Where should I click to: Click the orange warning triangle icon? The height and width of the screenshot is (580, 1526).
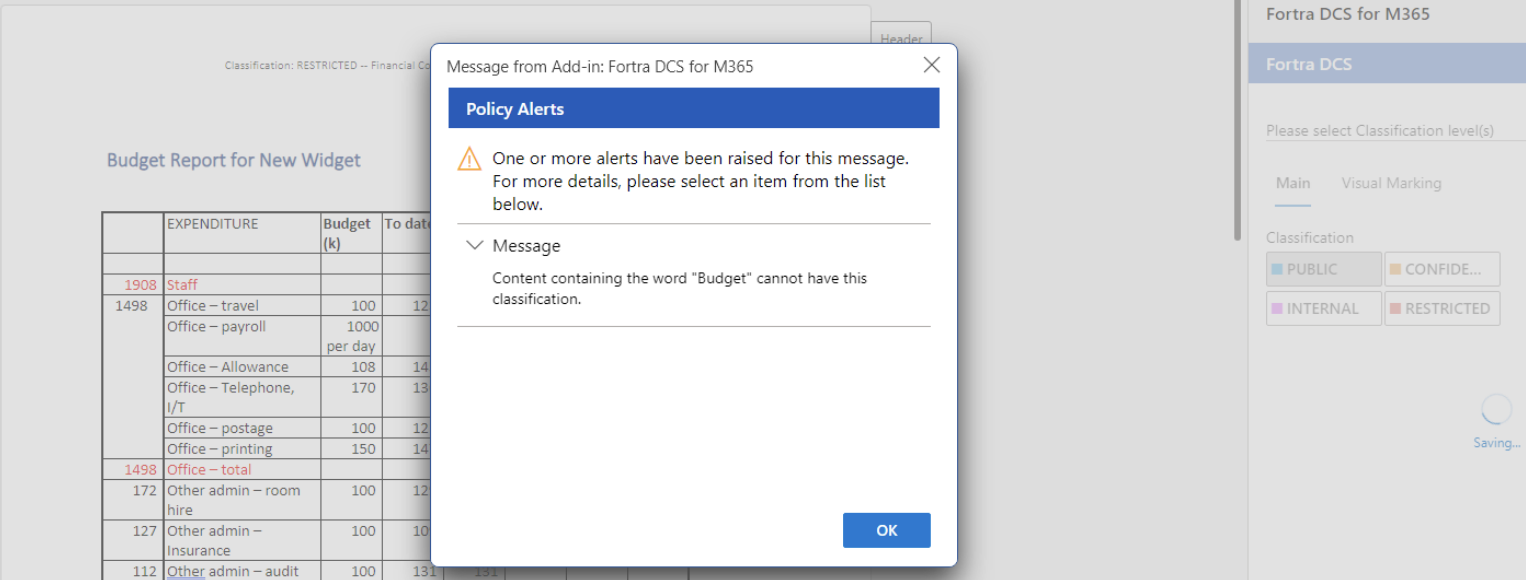(x=469, y=159)
